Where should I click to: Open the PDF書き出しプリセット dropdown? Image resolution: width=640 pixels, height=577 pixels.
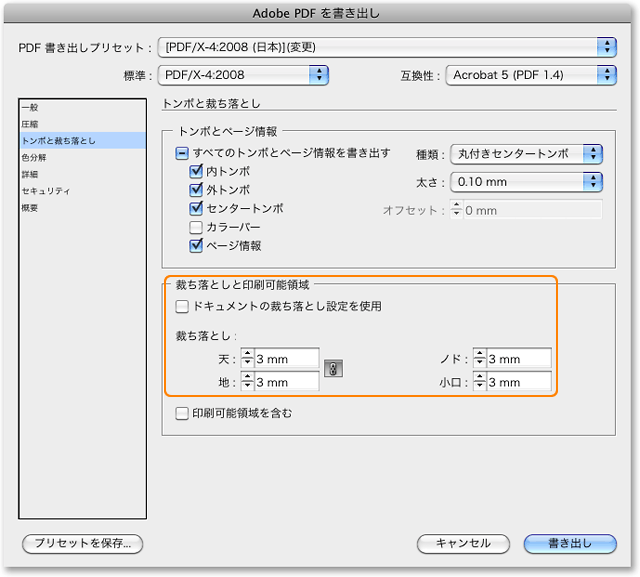coord(389,47)
